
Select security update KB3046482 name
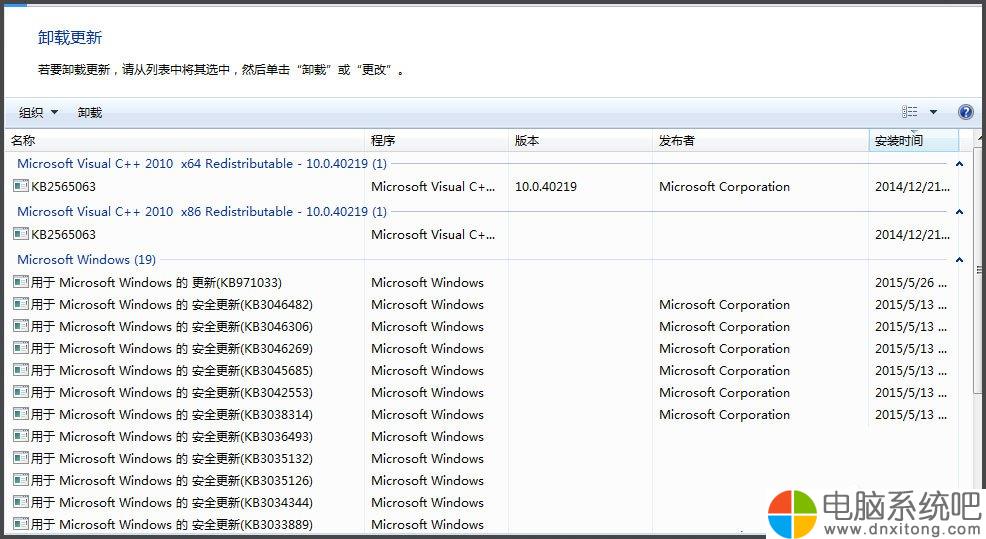pos(172,304)
